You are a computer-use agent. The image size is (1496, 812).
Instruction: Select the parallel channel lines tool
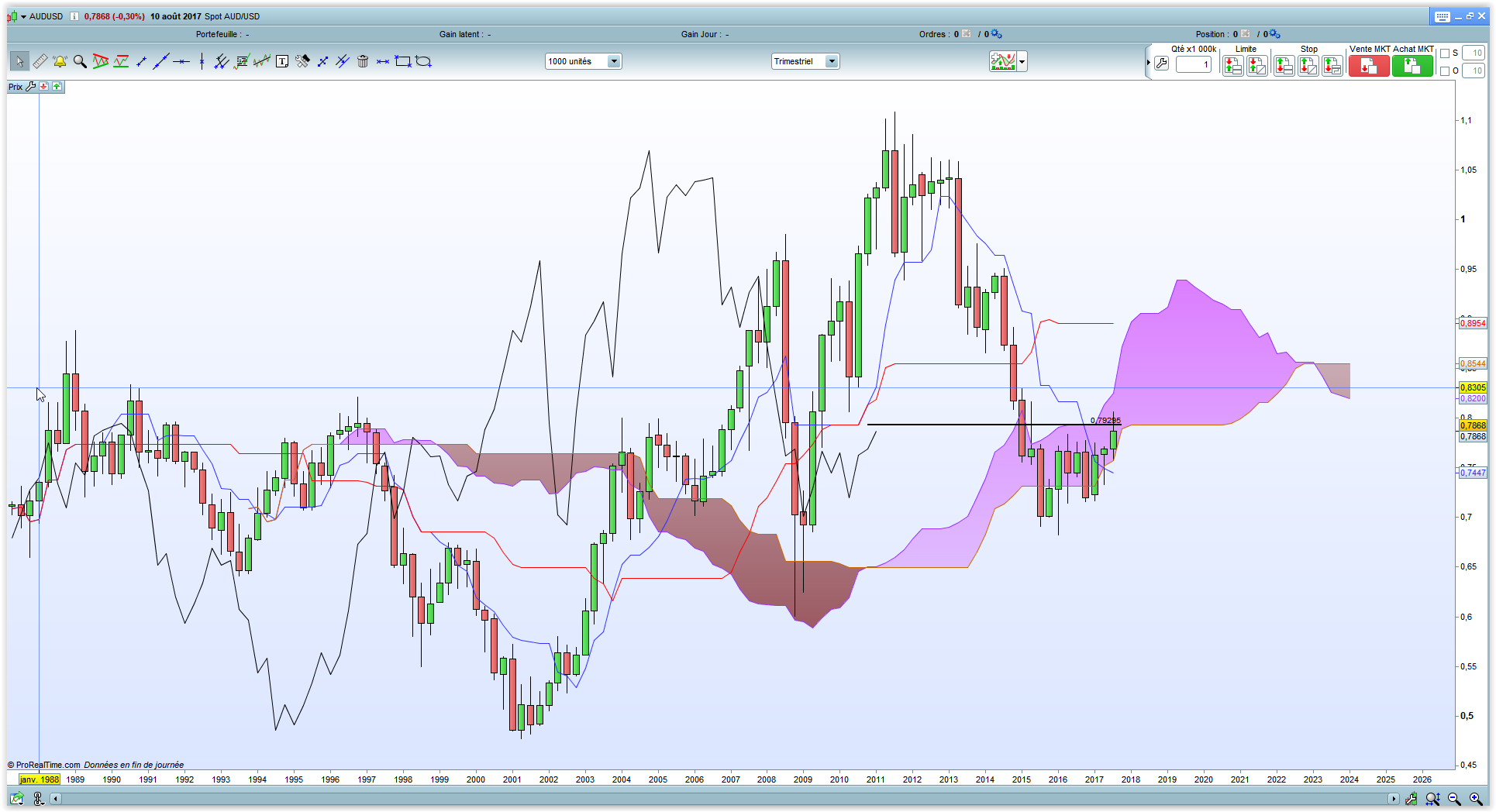pos(222,61)
